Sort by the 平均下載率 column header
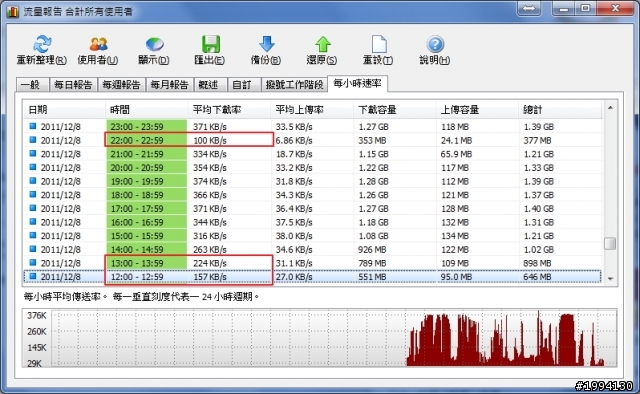The image size is (640, 394). point(229,109)
